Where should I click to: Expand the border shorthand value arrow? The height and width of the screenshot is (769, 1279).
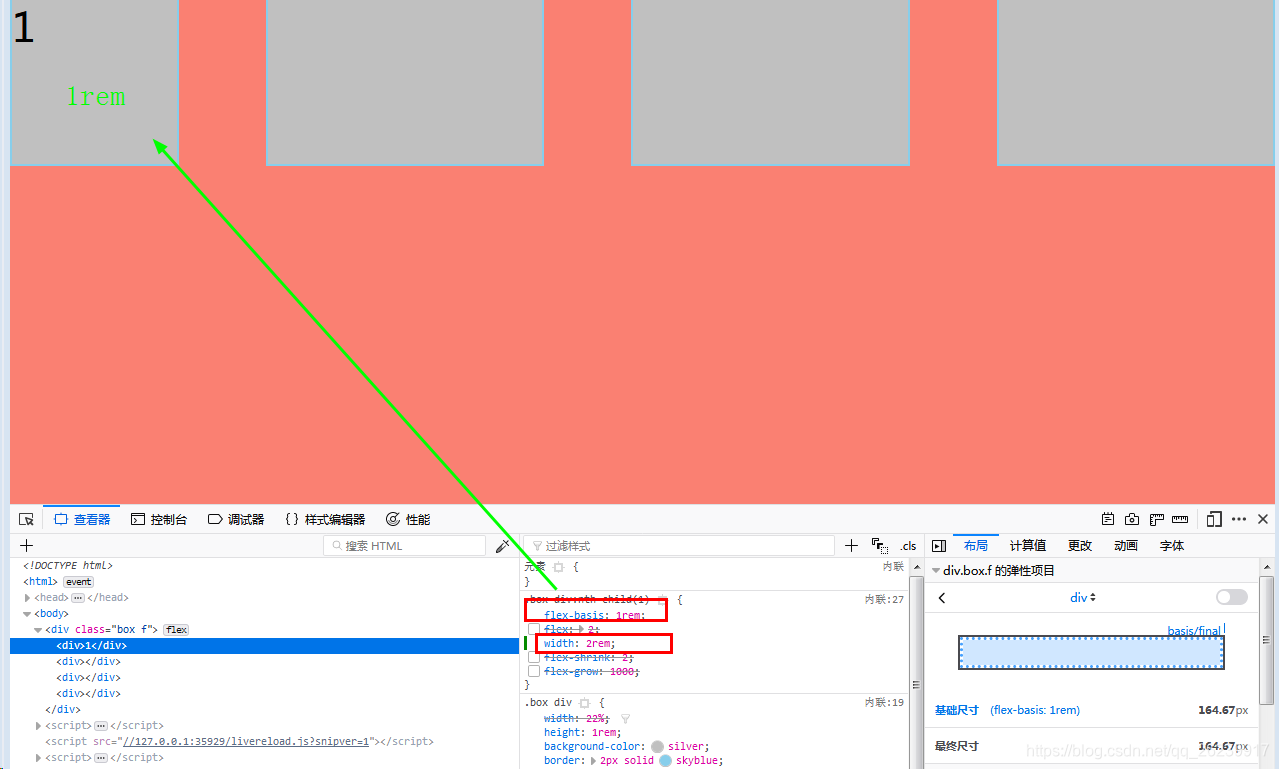(x=594, y=760)
